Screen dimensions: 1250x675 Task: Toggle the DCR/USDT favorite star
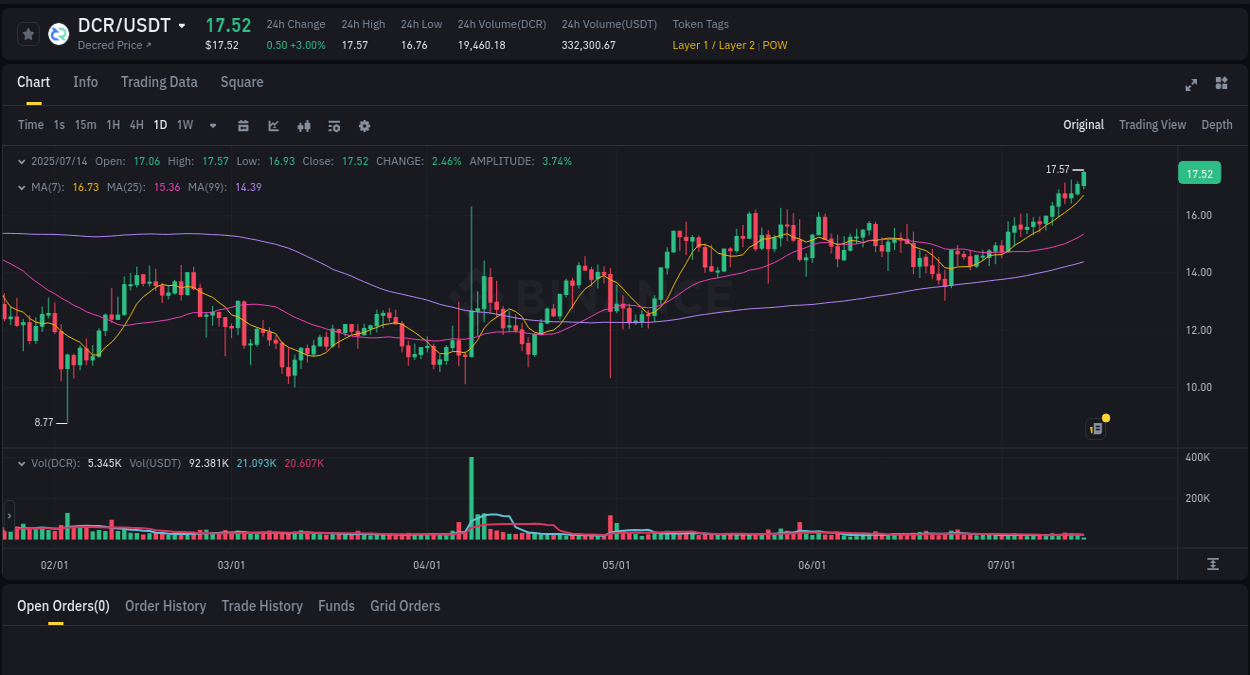pyautogui.click(x=29, y=33)
